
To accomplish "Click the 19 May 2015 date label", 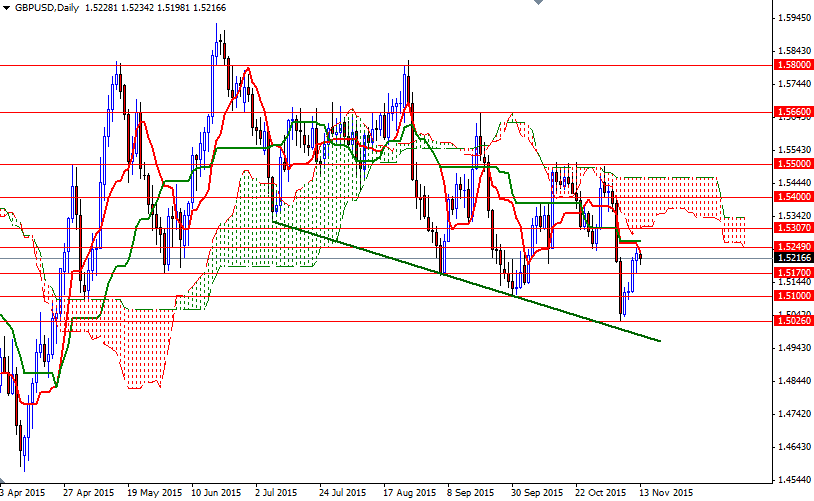I will tap(154, 493).
